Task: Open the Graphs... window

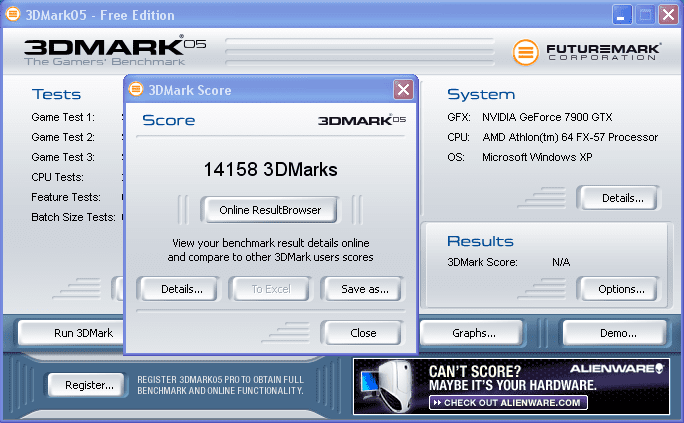Action: point(472,333)
